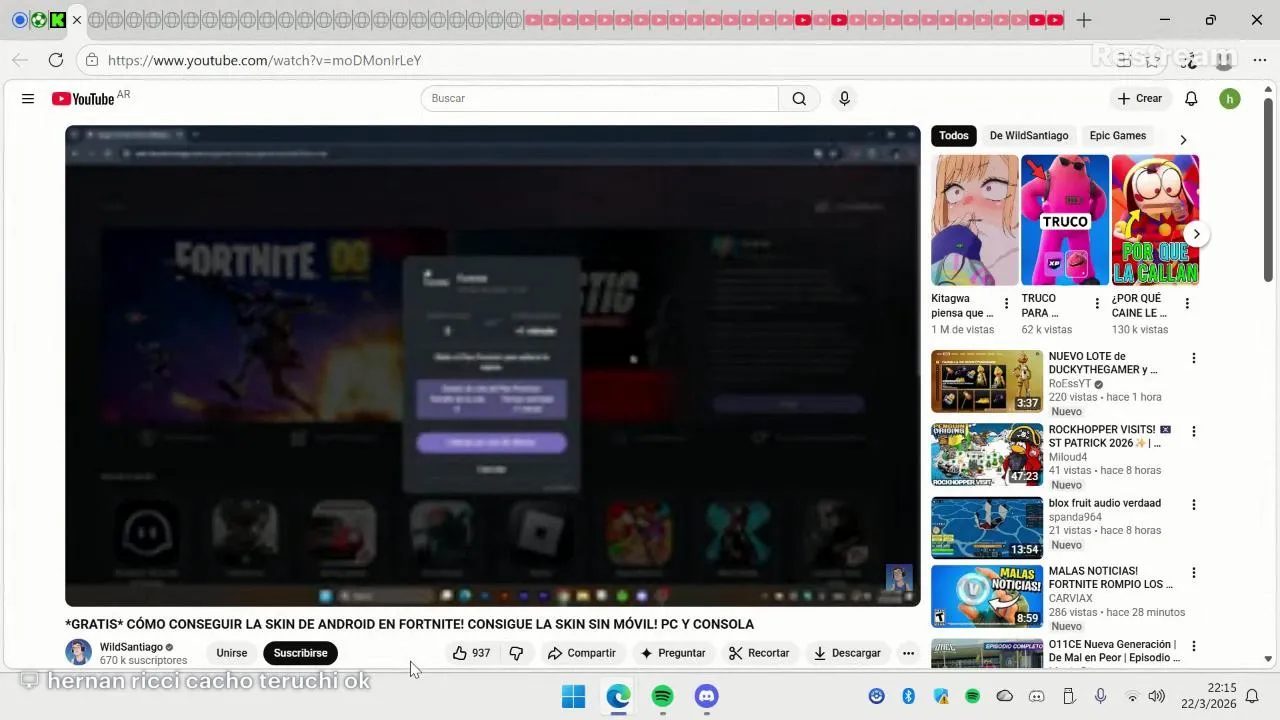This screenshot has height=720, width=1280.
Task: Like the video with 937 likes
Action: tap(471, 653)
